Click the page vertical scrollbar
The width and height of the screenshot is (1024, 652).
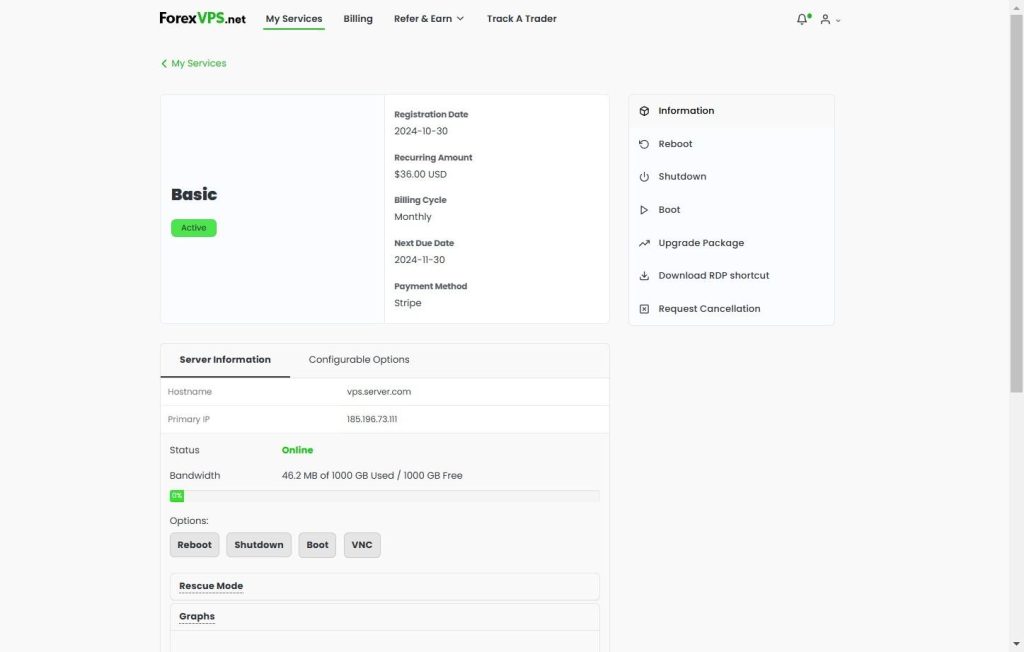pyautogui.click(x=1016, y=204)
